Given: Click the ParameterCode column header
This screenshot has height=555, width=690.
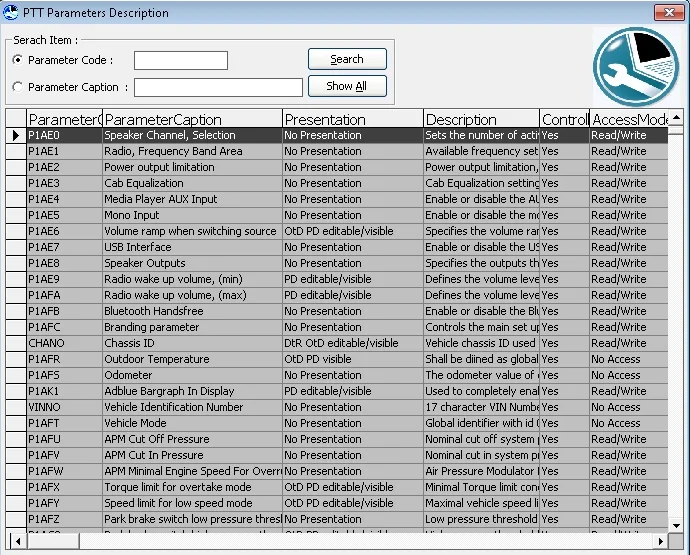Looking at the screenshot, I should (x=64, y=119).
